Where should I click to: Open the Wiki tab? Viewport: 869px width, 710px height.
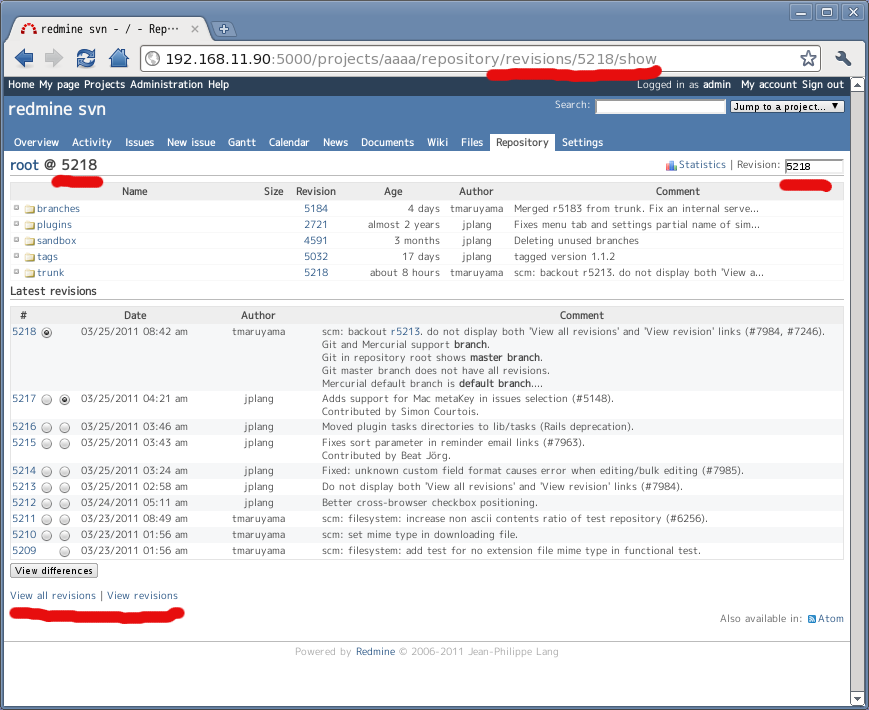click(x=437, y=142)
